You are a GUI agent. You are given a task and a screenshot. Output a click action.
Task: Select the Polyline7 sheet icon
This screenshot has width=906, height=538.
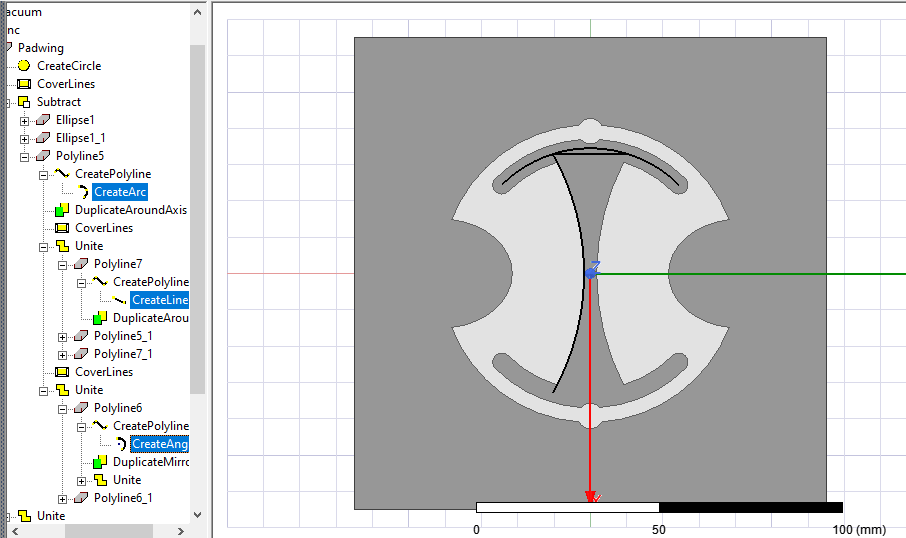tap(81, 264)
